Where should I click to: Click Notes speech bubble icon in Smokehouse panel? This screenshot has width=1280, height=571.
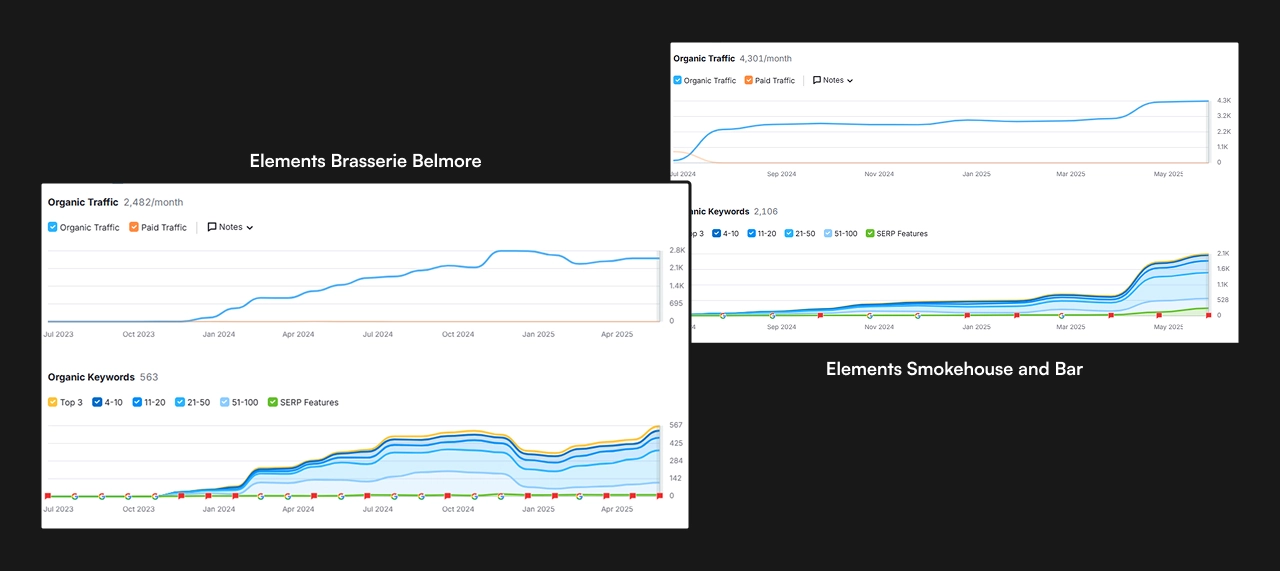coord(817,80)
